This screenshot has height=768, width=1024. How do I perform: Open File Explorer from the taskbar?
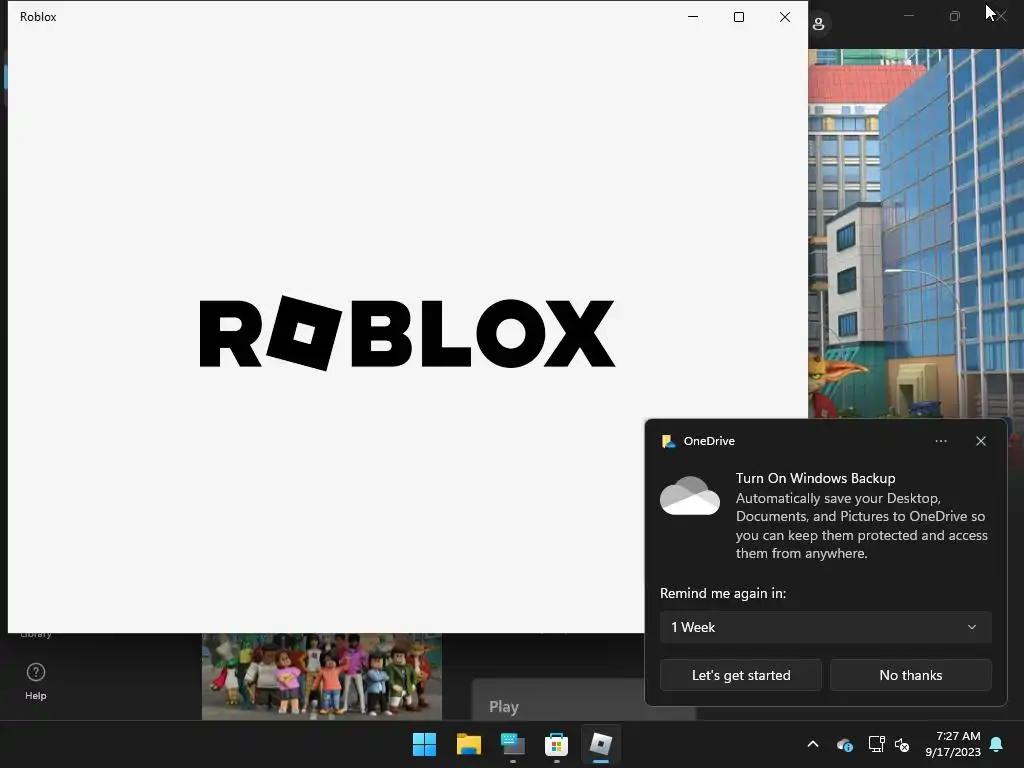click(x=468, y=744)
